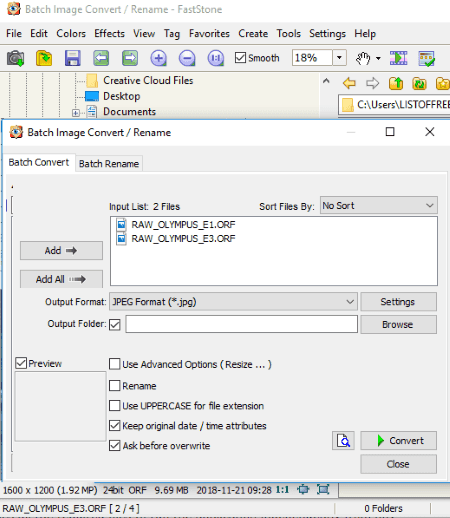Viewport: 450px width, 518px height.
Task: Open the Sort Files By dropdown
Action: 379,205
